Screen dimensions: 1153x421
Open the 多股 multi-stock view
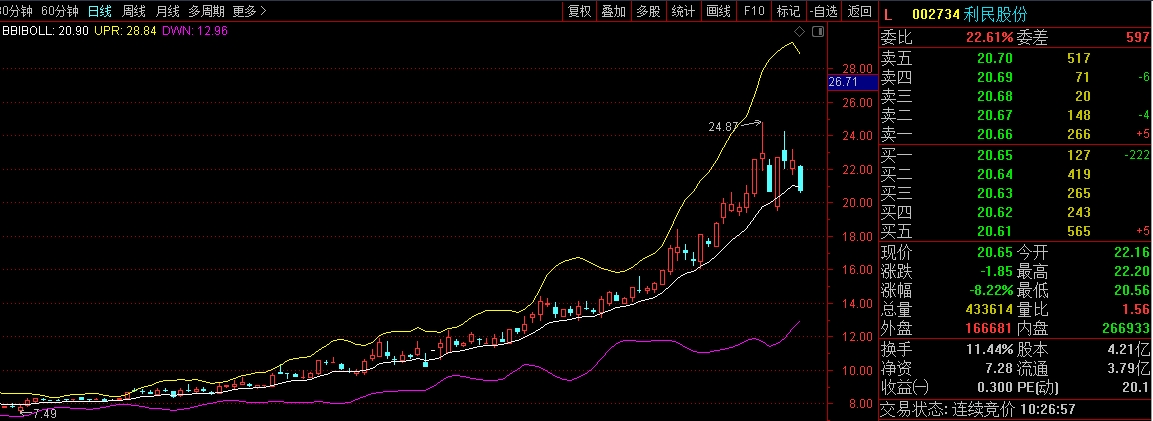tap(648, 11)
